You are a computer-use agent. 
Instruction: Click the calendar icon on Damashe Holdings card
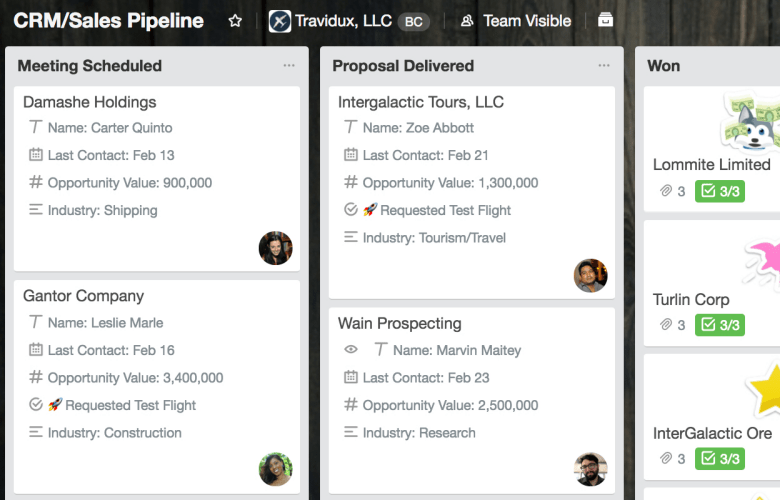[x=36, y=155]
